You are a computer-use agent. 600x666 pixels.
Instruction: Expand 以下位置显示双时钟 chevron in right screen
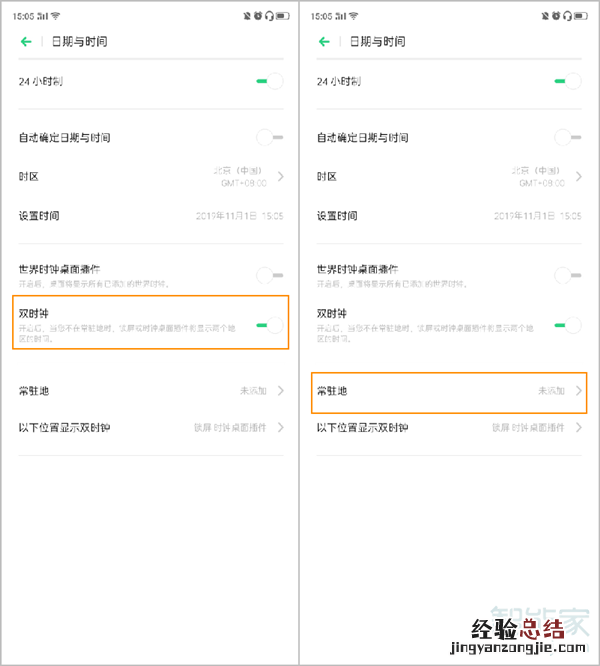pyautogui.click(x=578, y=427)
